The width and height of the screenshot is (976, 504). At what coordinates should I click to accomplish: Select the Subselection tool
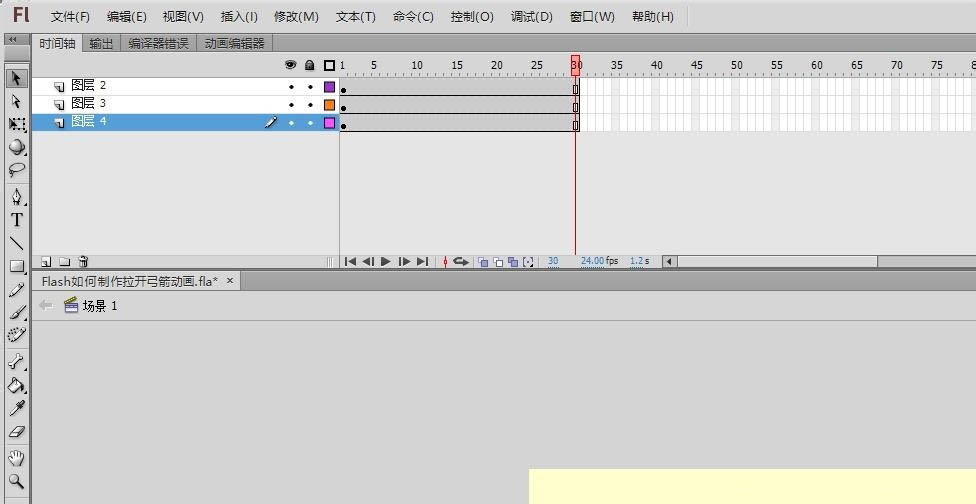tap(16, 101)
